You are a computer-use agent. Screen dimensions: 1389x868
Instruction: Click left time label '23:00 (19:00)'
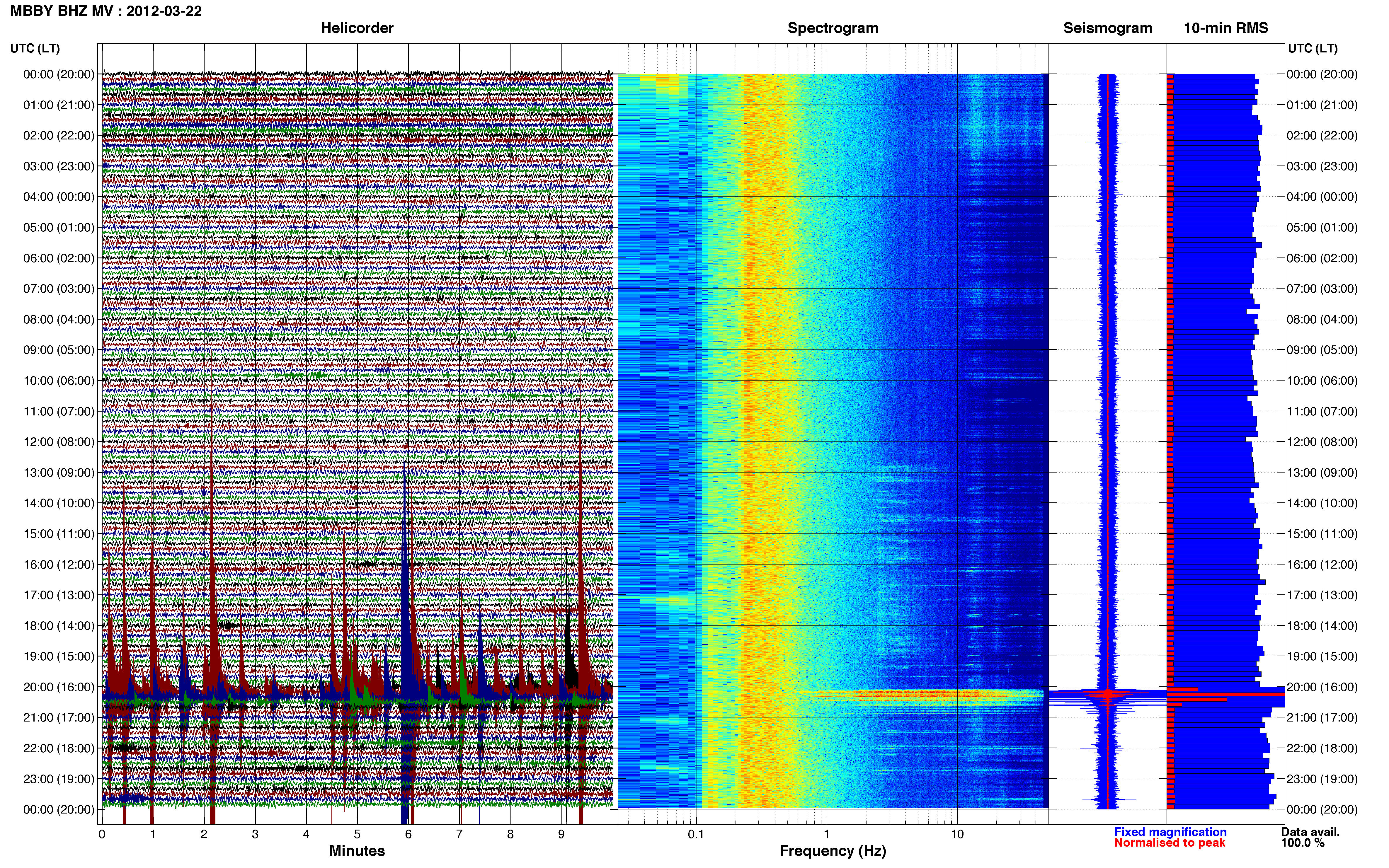[59, 779]
